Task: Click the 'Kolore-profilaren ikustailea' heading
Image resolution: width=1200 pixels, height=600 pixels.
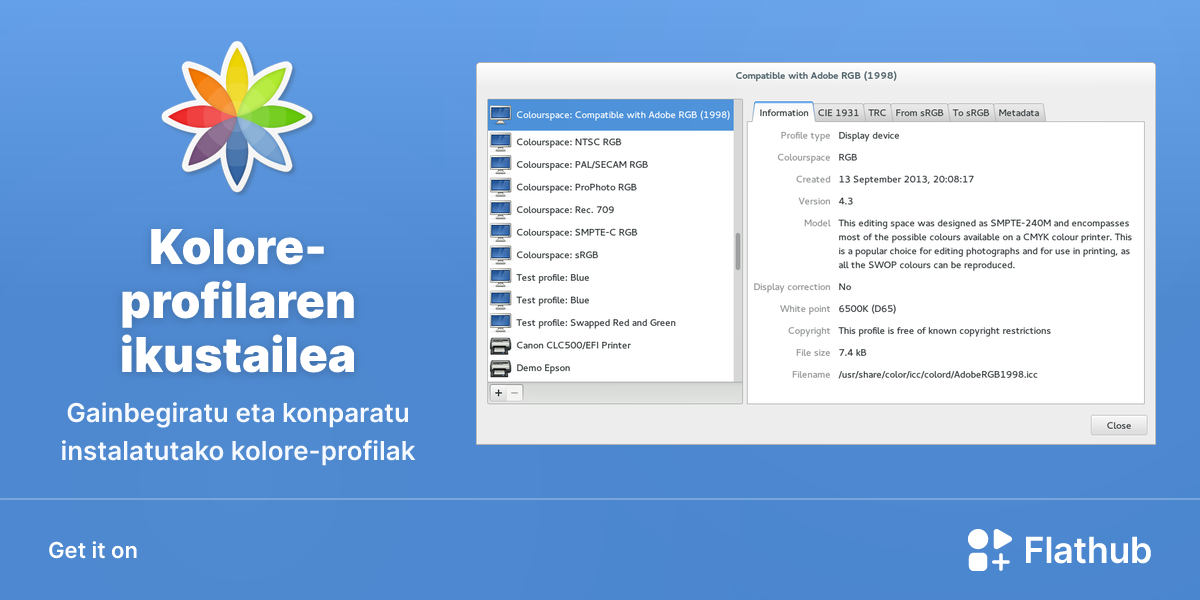Action: 237,301
